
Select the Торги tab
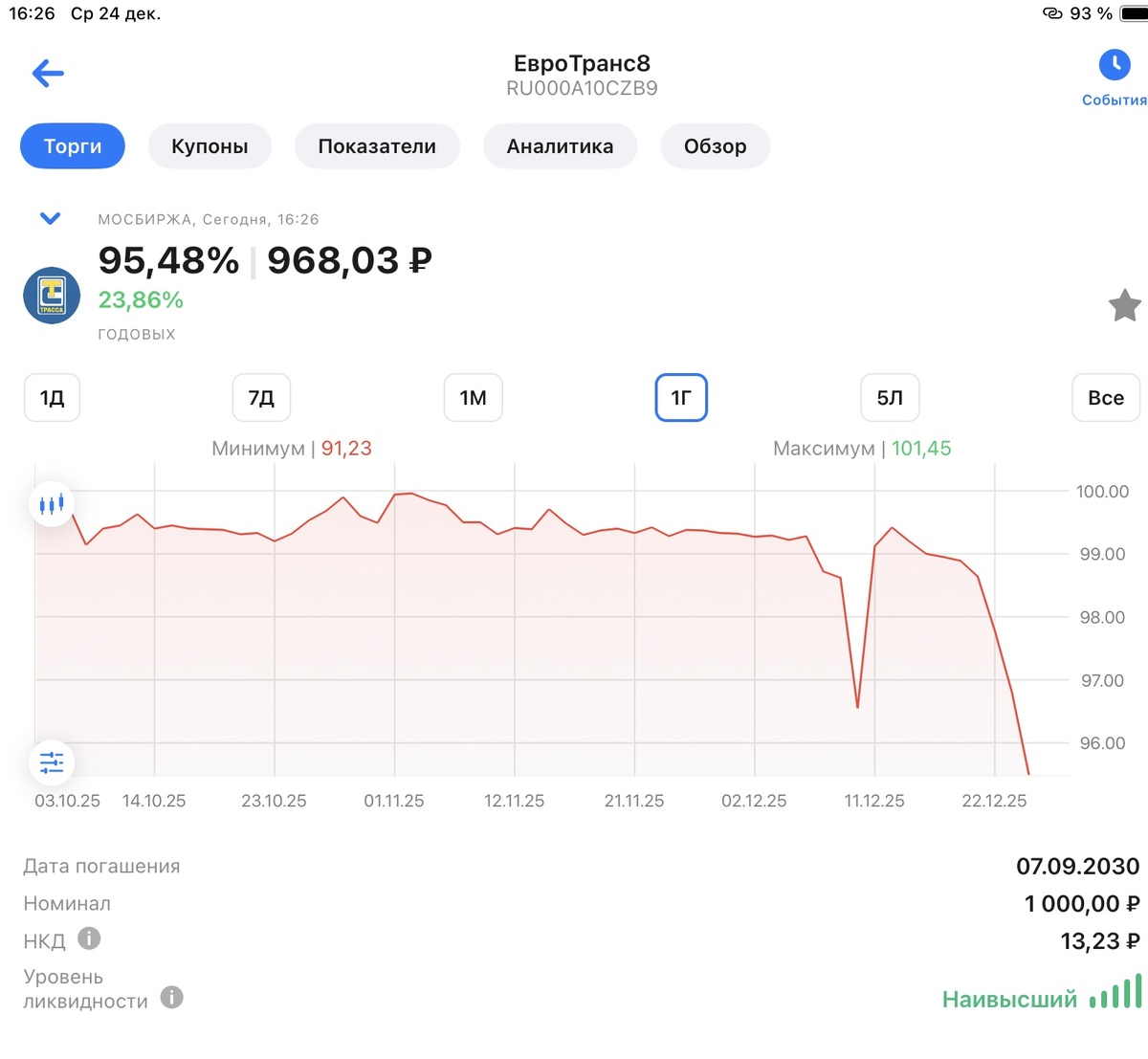(x=73, y=146)
